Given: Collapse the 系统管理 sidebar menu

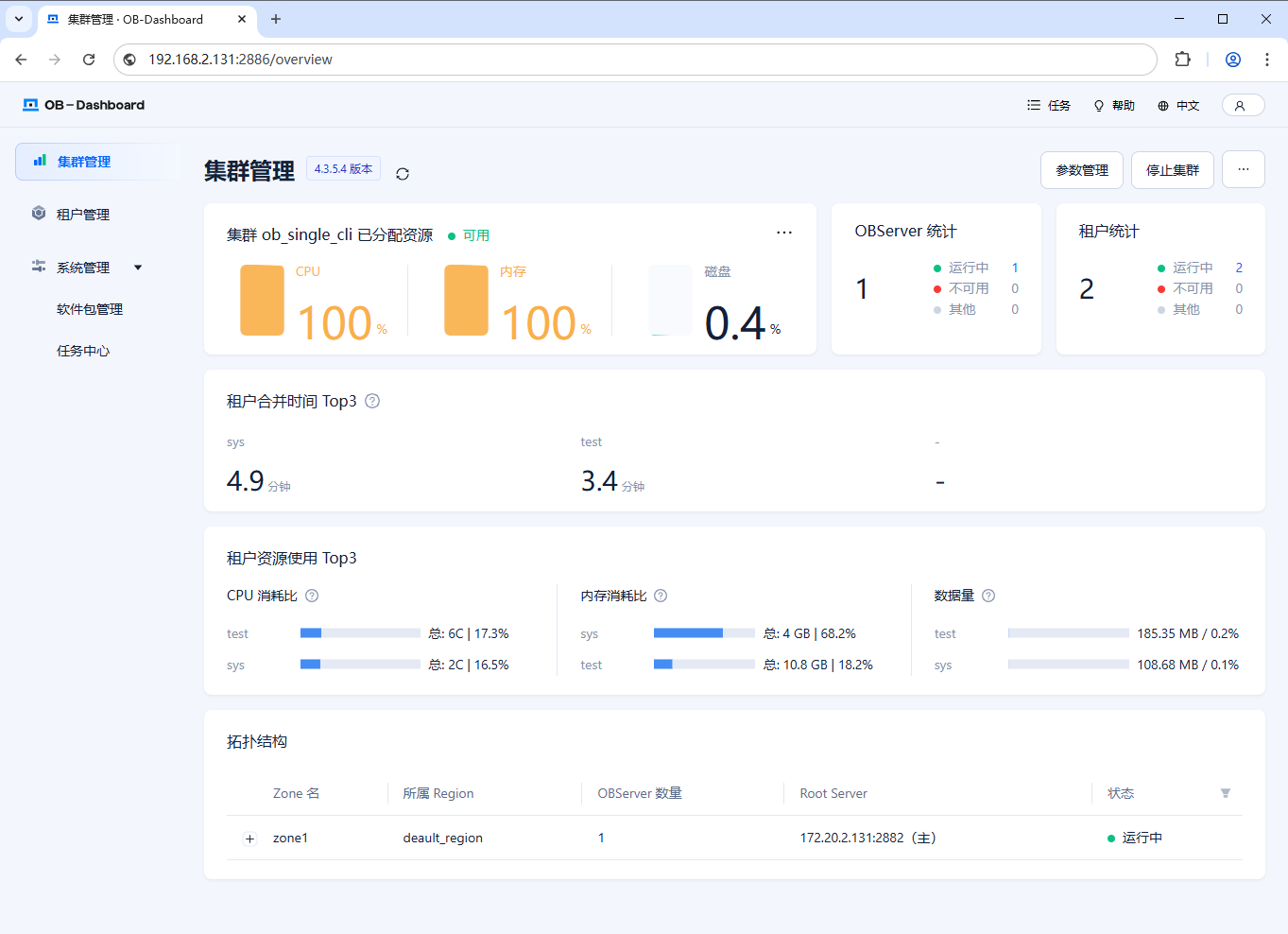Looking at the screenshot, I should point(85,268).
